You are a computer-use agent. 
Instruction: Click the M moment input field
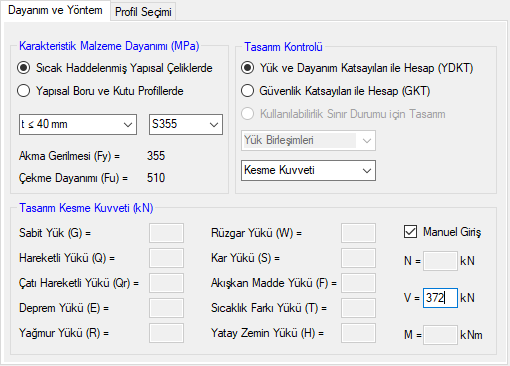click(x=440, y=335)
